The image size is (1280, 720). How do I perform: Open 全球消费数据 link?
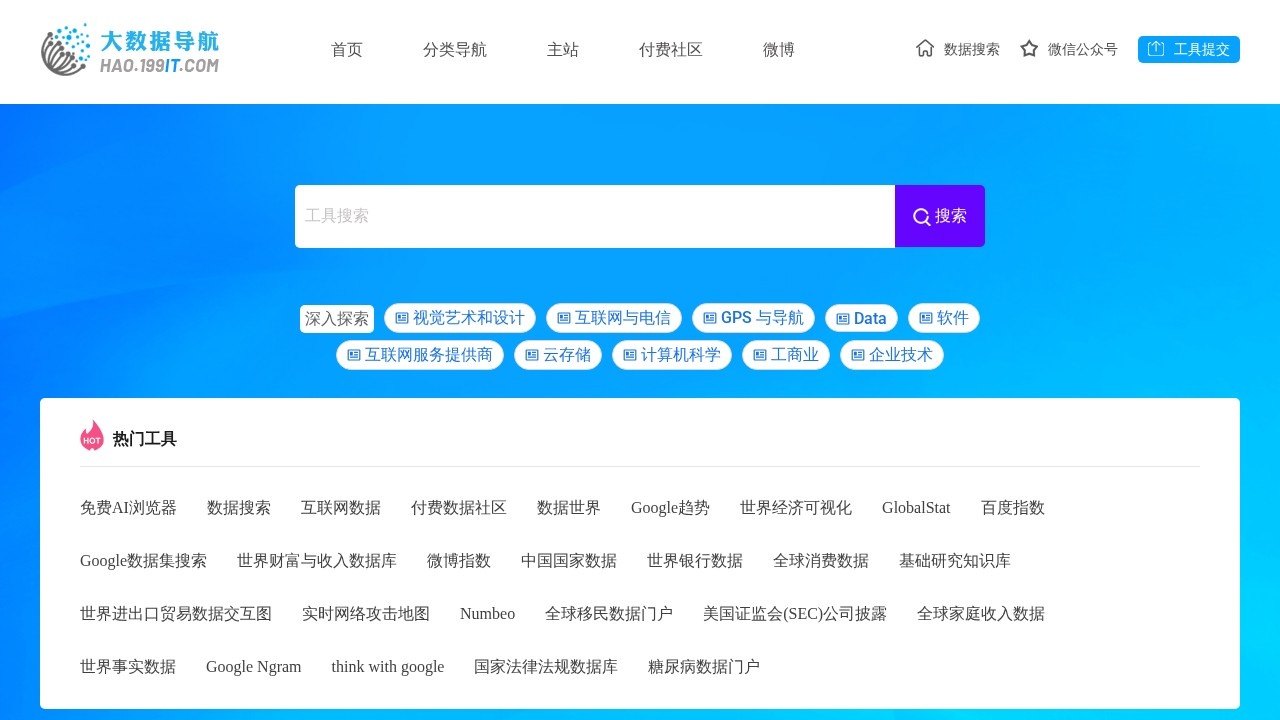point(821,561)
